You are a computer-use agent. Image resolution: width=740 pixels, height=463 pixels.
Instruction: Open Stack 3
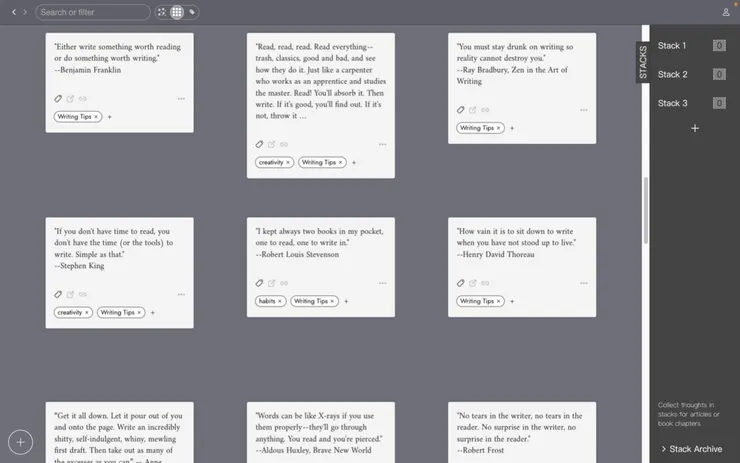point(673,103)
